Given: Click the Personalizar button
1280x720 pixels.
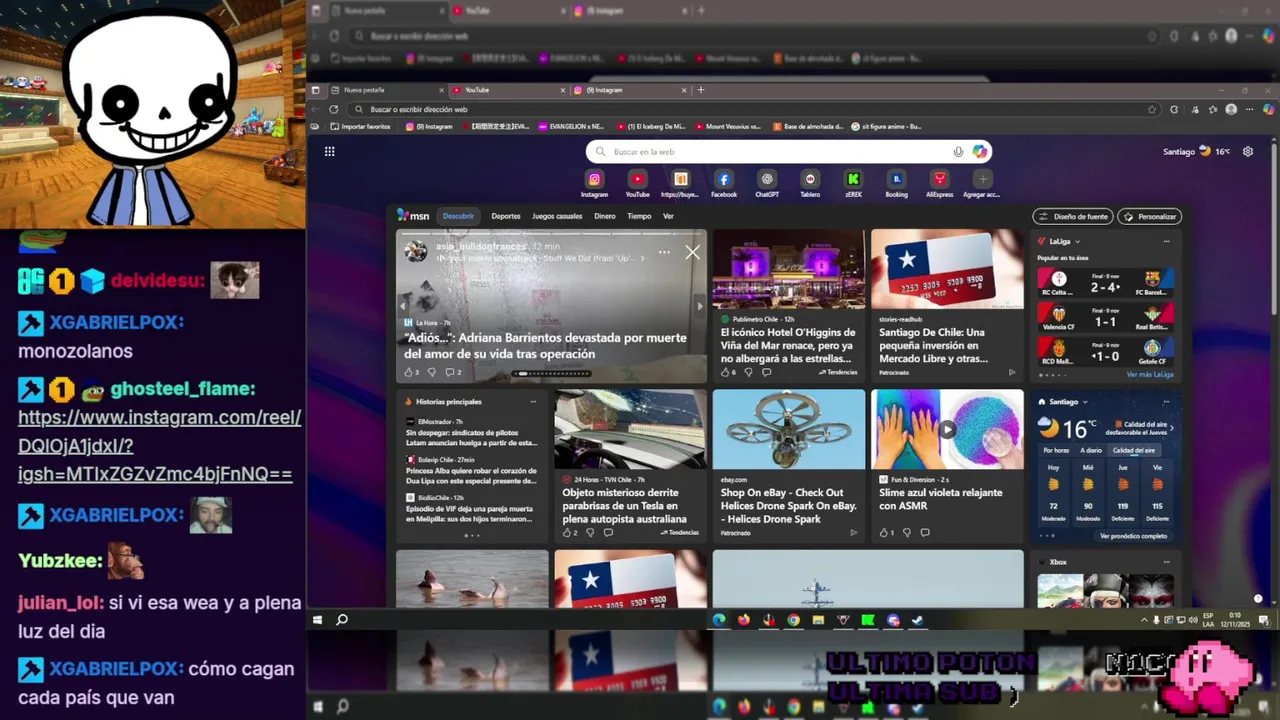Looking at the screenshot, I should pos(1150,216).
